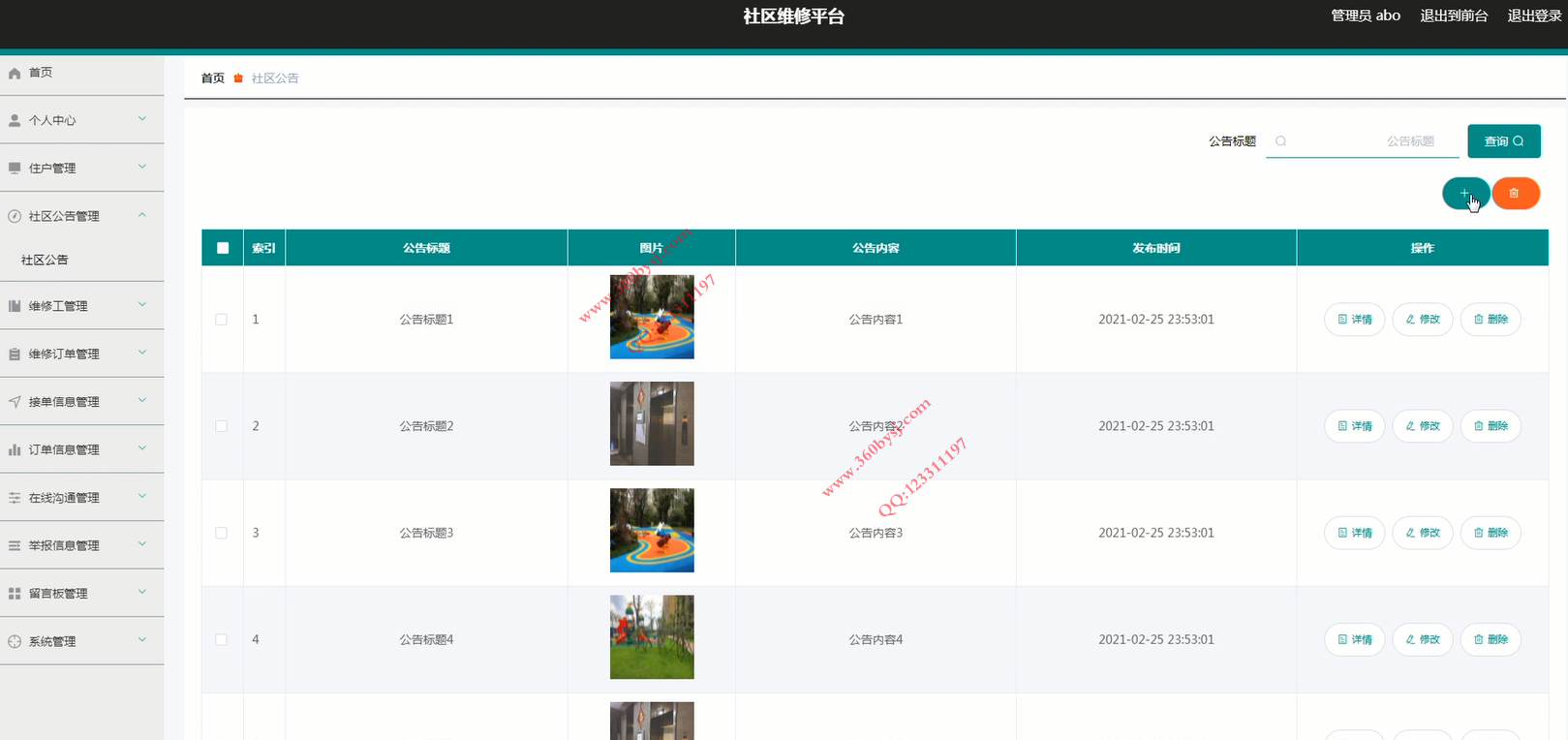1568x740 pixels.
Task: Open 举报信息管理 menu label
Action: click(64, 546)
